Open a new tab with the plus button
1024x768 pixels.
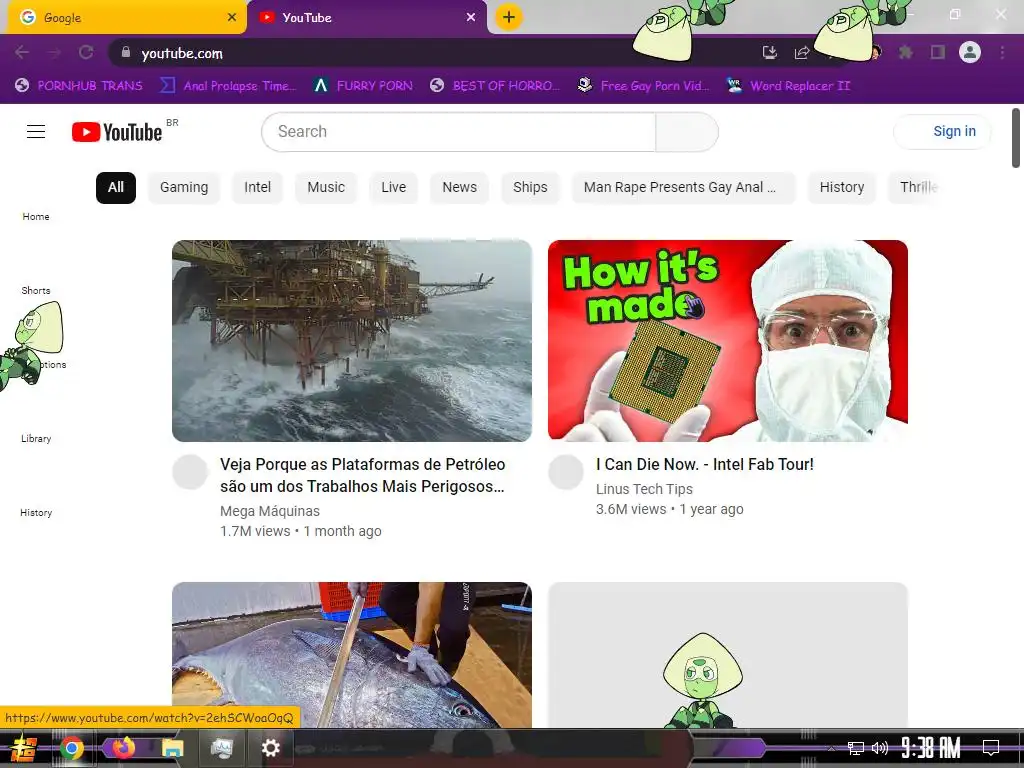(x=509, y=17)
